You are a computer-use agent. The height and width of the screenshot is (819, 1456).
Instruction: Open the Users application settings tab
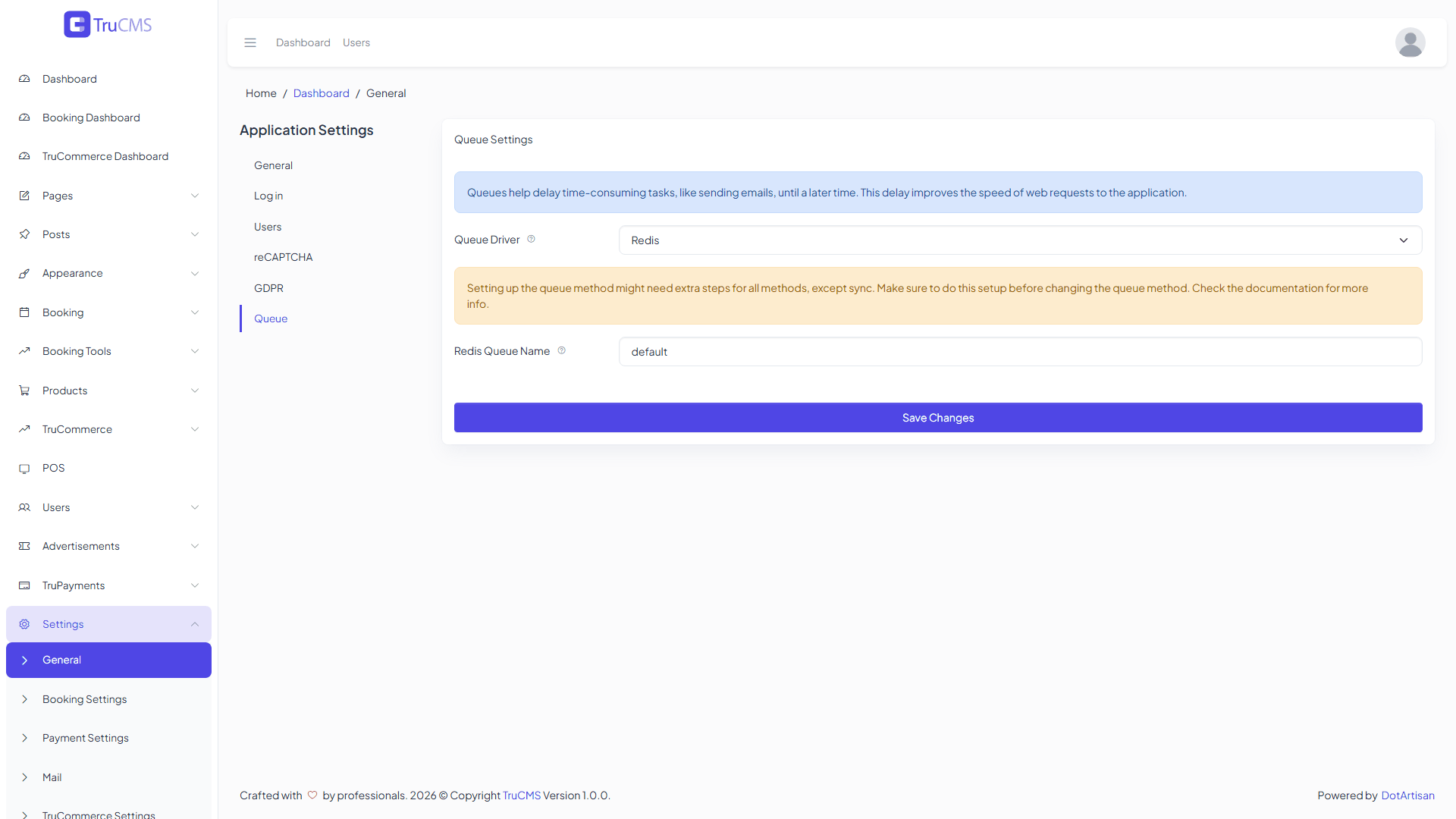(268, 227)
